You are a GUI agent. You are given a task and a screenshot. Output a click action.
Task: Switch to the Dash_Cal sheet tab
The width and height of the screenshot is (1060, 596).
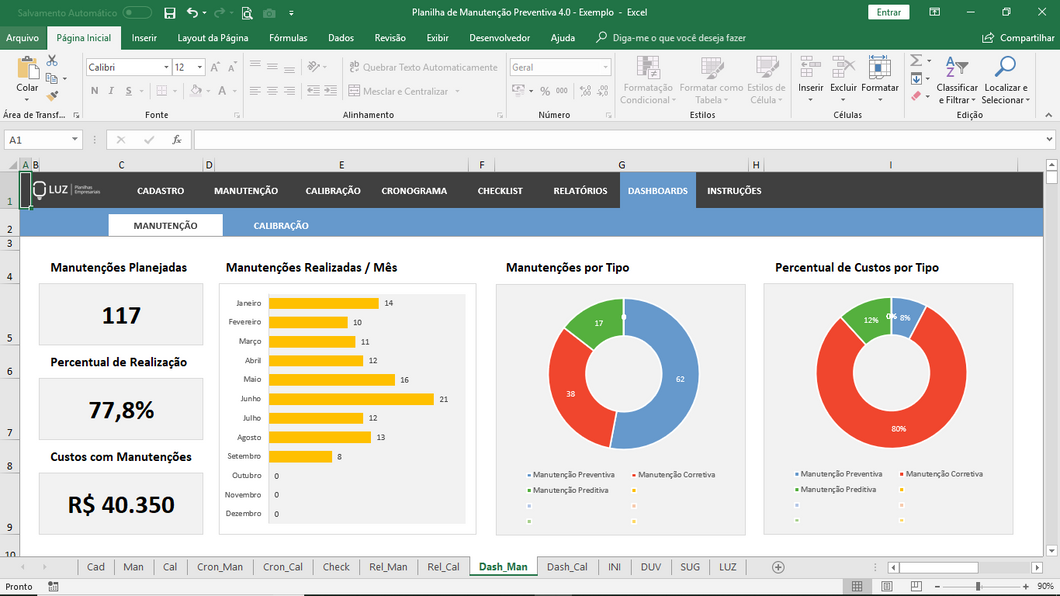pos(567,567)
